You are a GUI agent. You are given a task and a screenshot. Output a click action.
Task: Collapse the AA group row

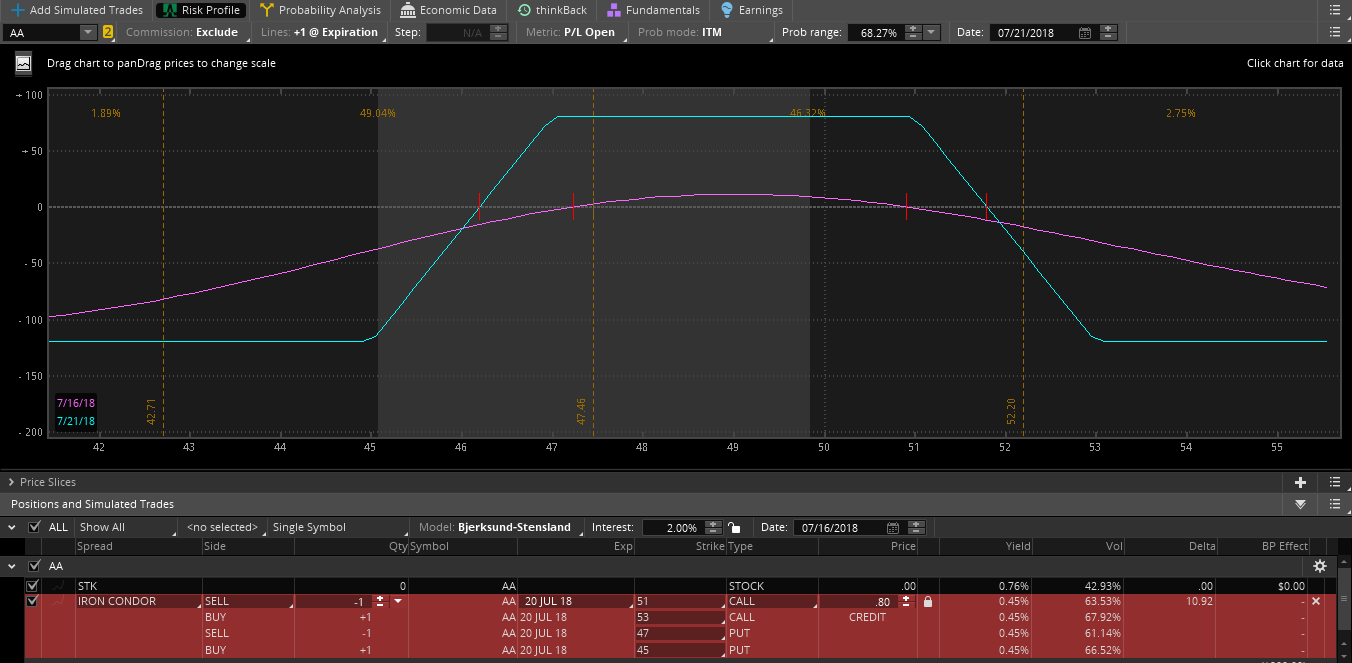click(x=12, y=566)
